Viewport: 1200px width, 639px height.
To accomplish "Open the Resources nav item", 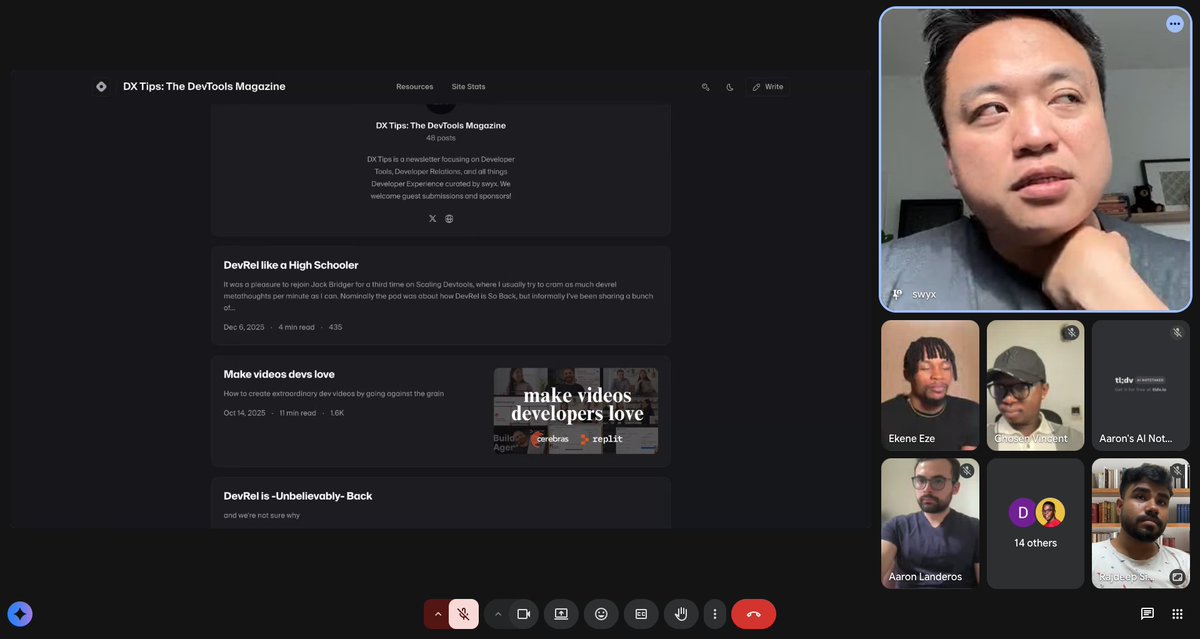I will [414, 87].
